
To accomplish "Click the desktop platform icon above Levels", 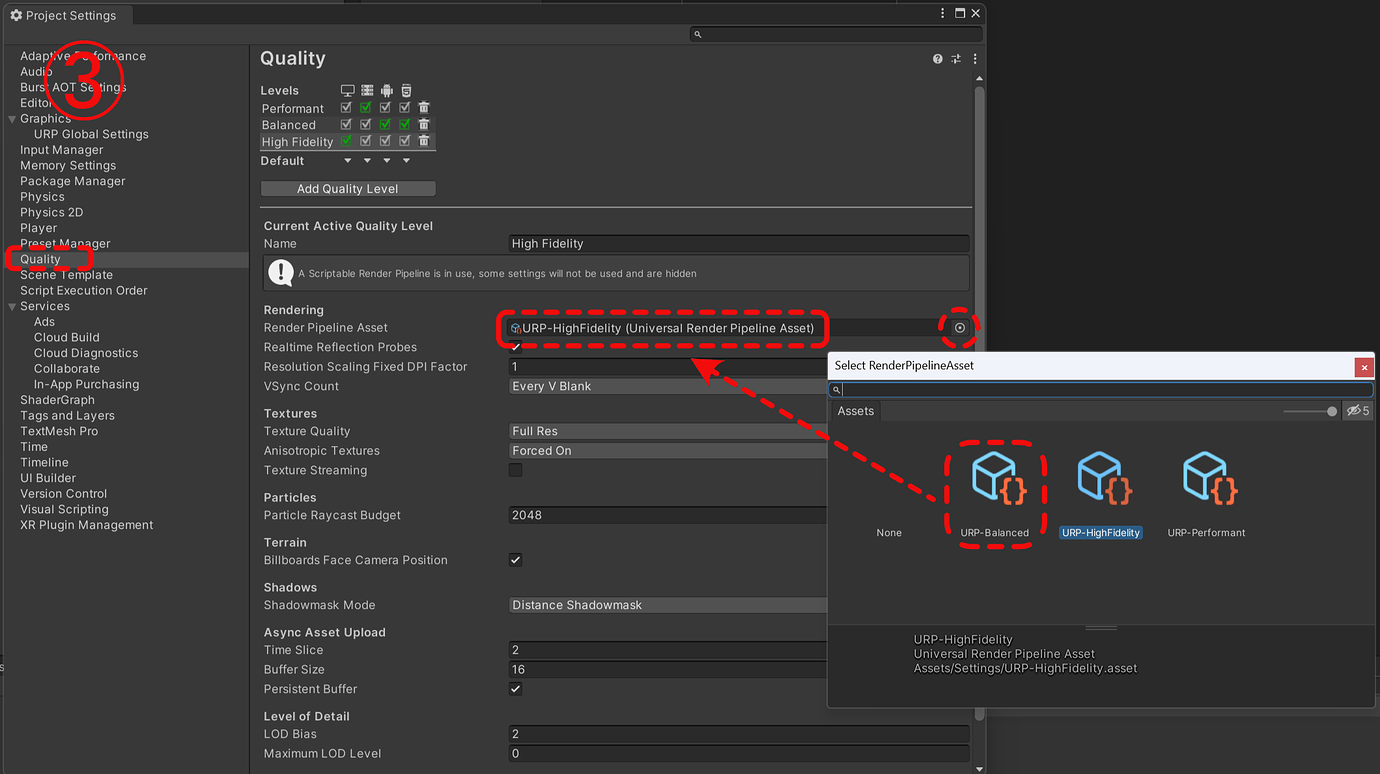I will click(x=347, y=90).
